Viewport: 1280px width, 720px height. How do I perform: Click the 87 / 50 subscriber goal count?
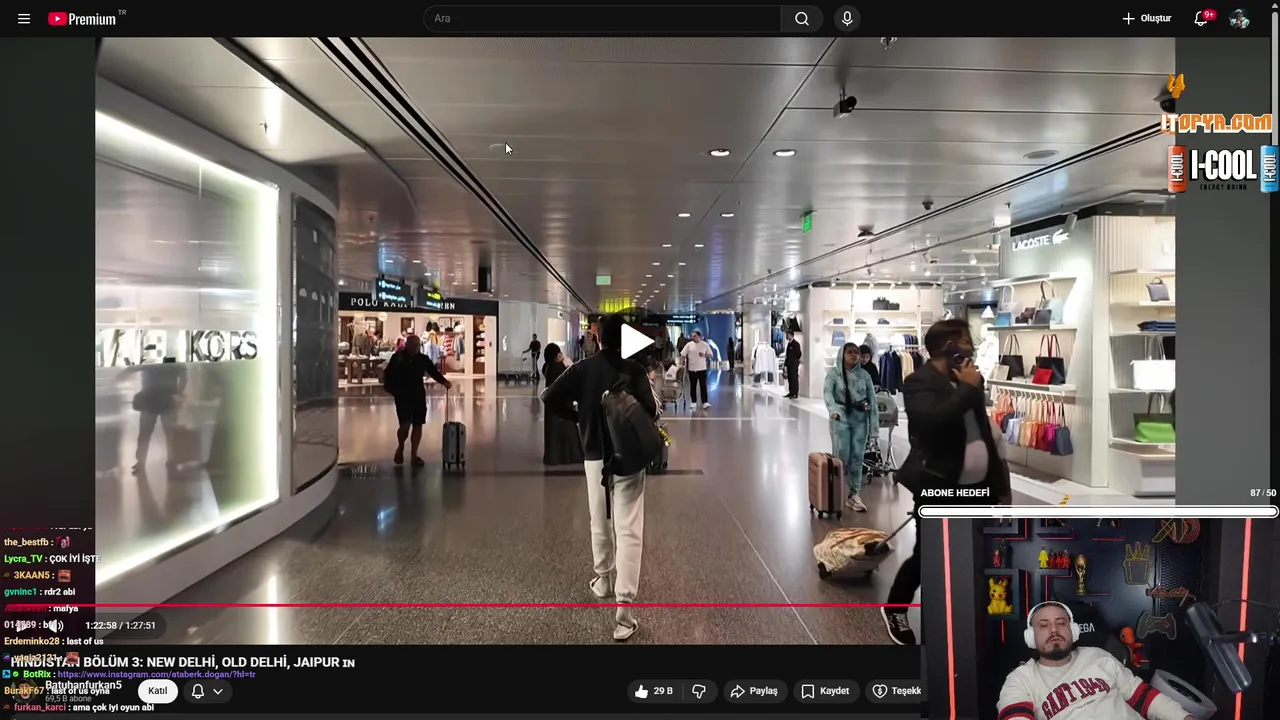point(1263,493)
